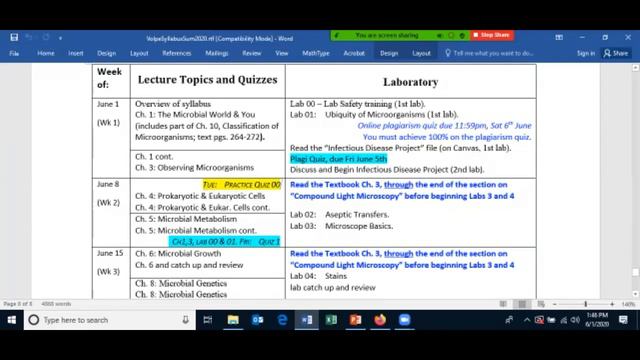Click the zoom in plus button
This screenshot has width=640, height=360.
tap(612, 304)
